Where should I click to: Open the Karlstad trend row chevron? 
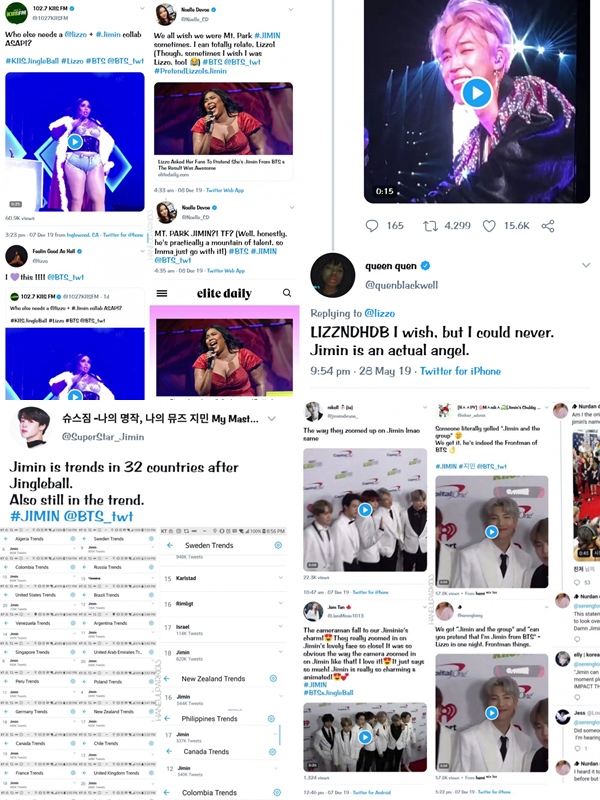pos(280,578)
